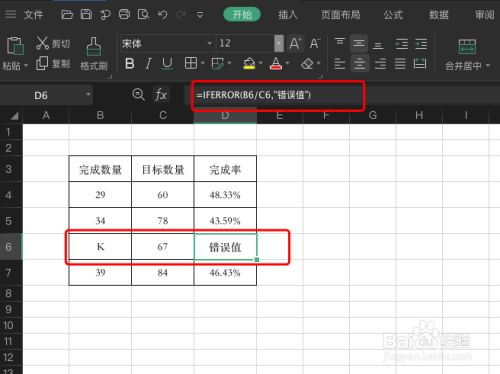Select cell with 84

[163, 273]
